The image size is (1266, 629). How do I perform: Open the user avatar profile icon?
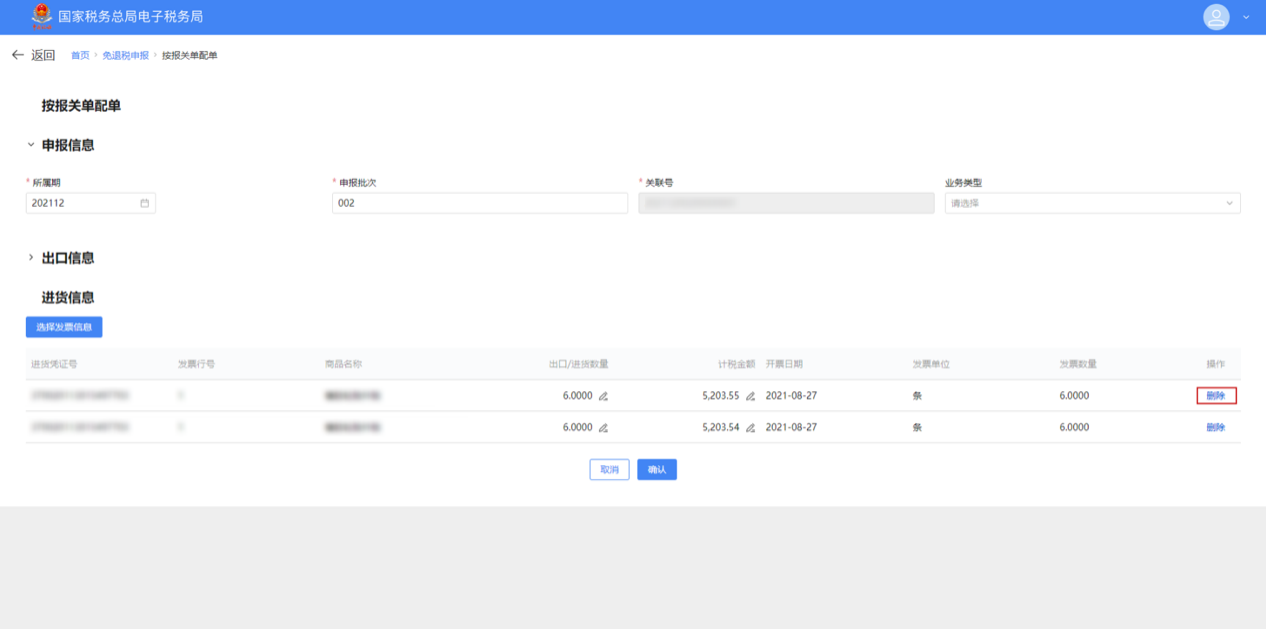pyautogui.click(x=1215, y=17)
